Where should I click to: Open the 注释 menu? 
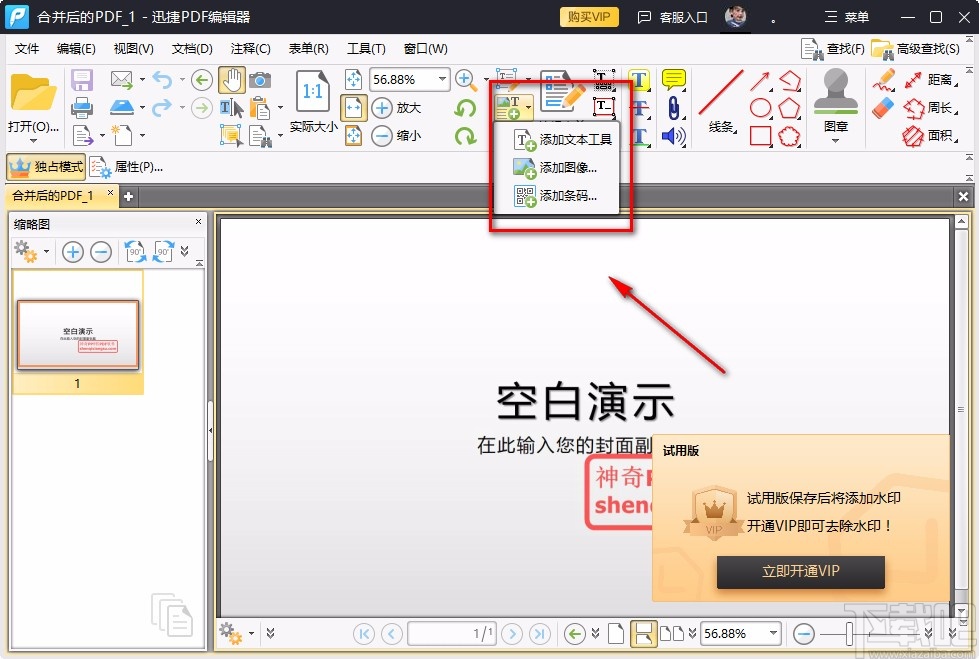250,48
